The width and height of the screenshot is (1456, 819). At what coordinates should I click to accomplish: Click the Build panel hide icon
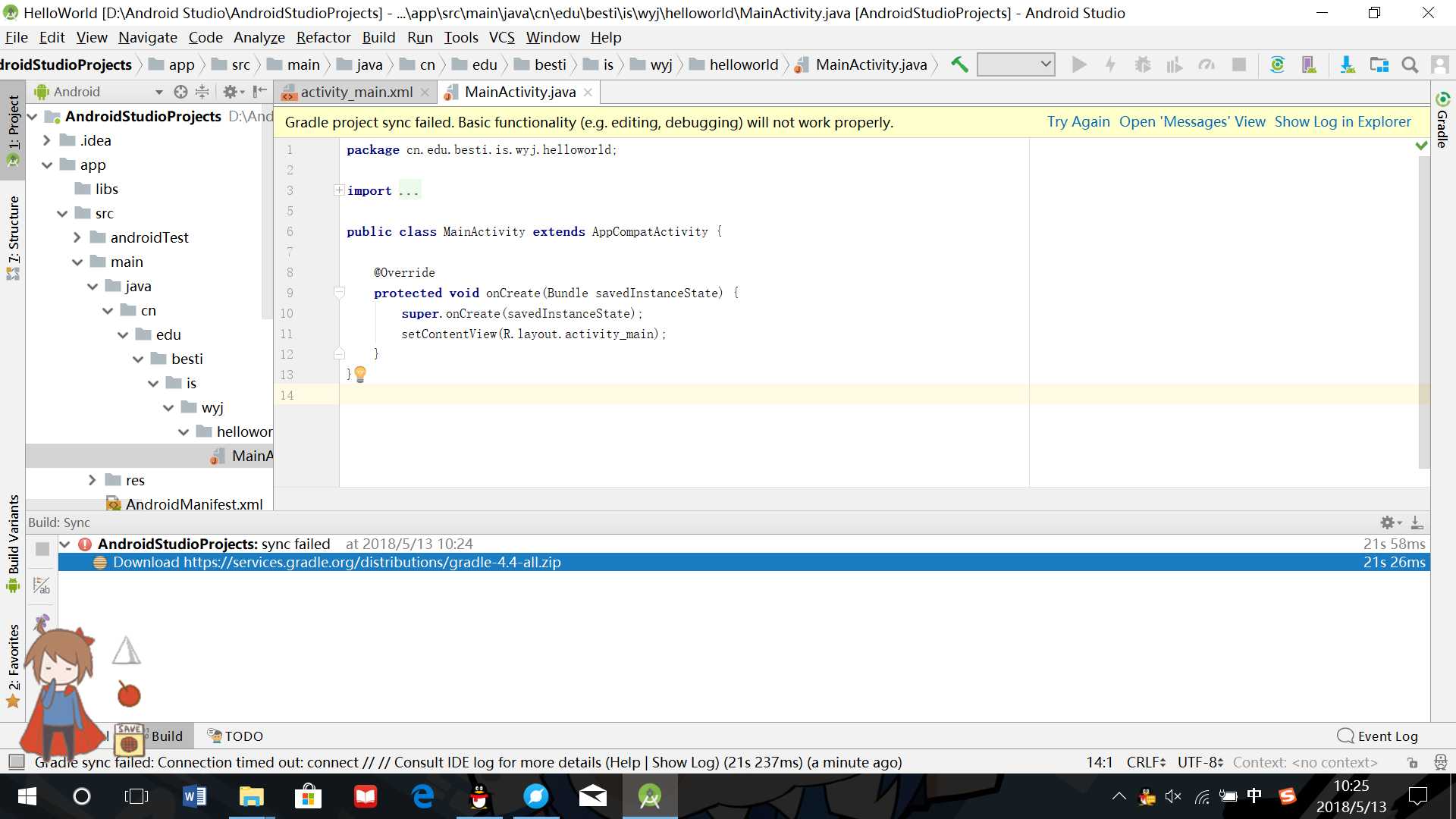[1417, 522]
